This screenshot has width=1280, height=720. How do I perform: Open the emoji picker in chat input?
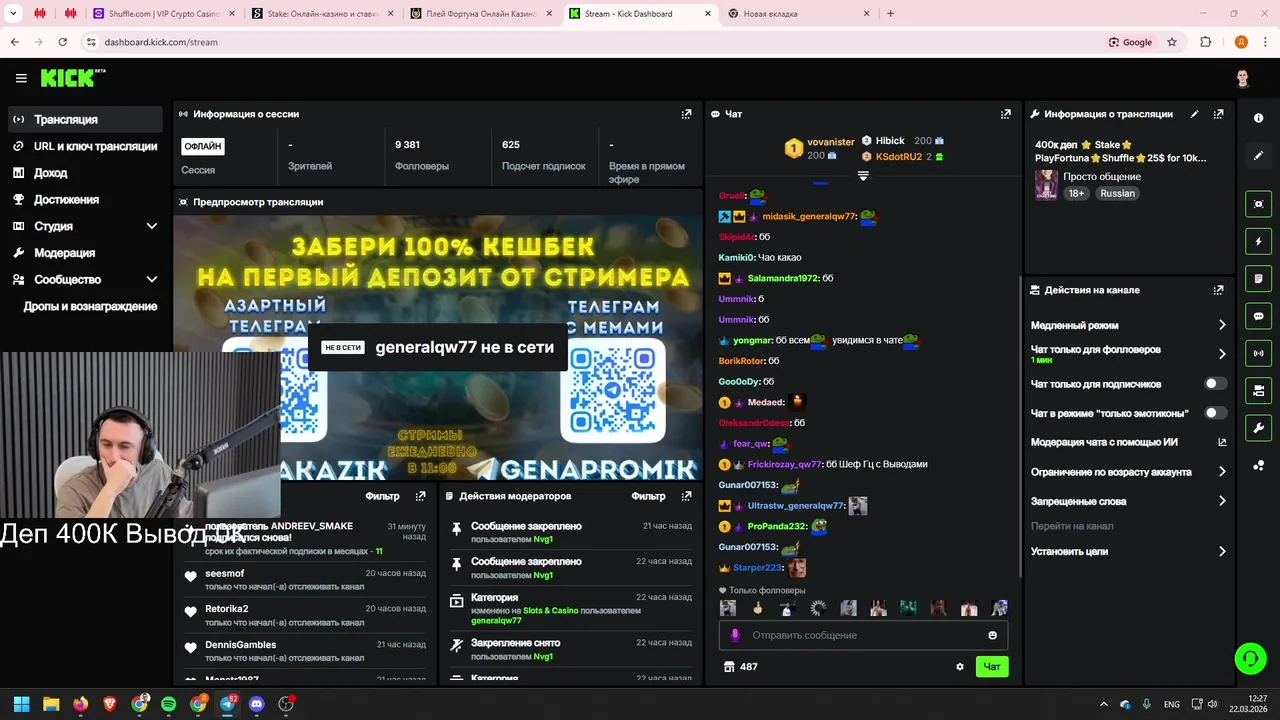coord(992,635)
